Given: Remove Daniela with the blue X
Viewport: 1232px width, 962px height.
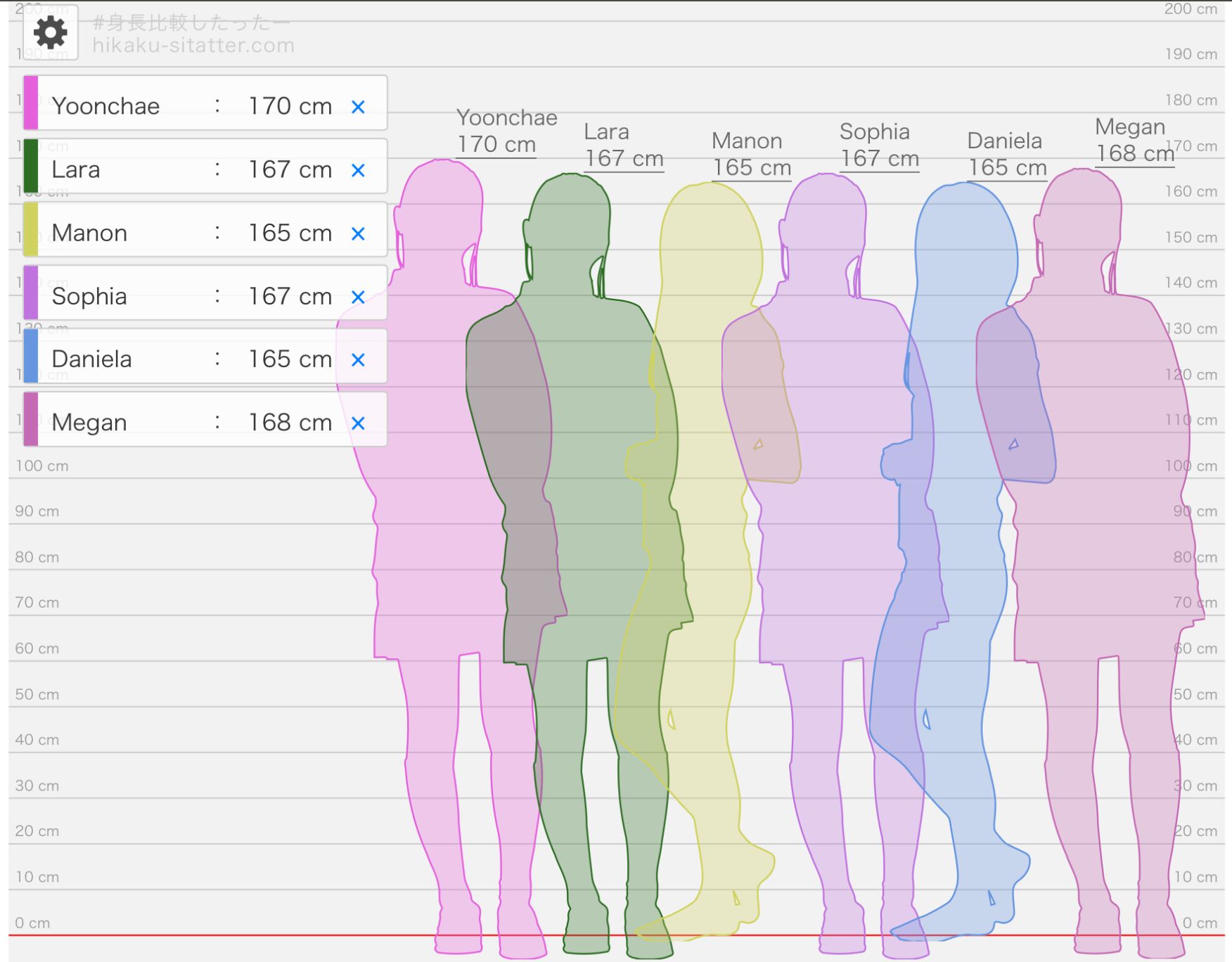Looking at the screenshot, I should (x=358, y=359).
